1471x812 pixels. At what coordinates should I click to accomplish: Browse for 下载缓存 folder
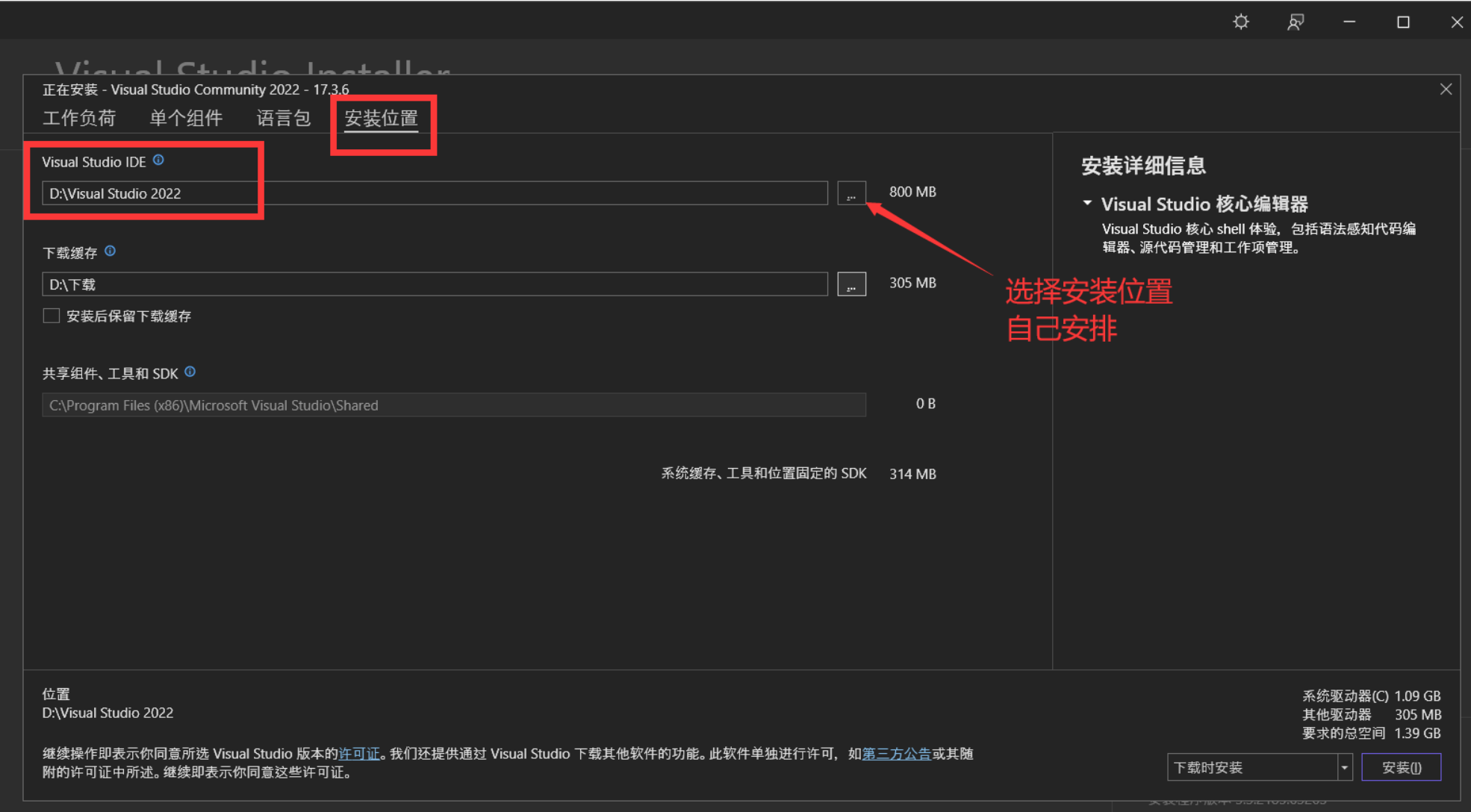click(851, 284)
